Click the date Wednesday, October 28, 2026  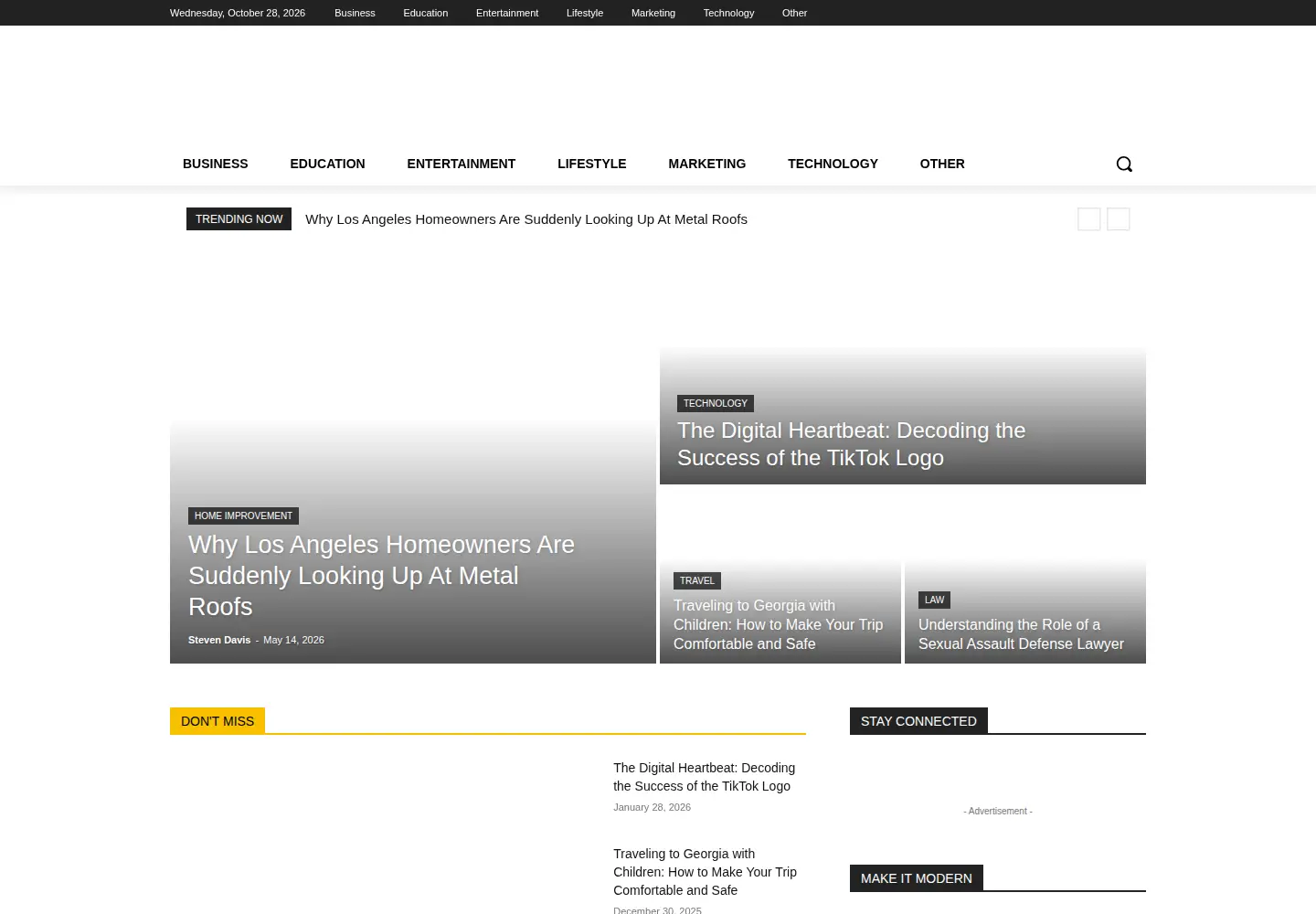pyautogui.click(x=238, y=13)
